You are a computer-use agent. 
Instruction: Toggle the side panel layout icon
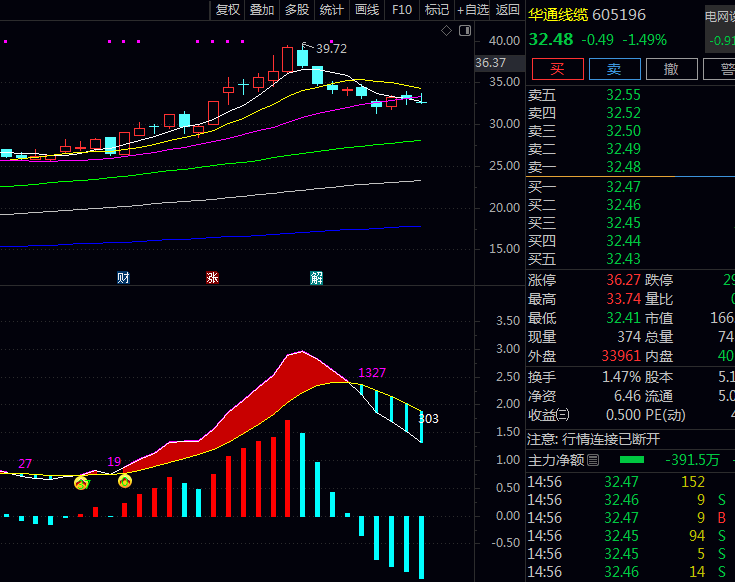tap(465, 31)
